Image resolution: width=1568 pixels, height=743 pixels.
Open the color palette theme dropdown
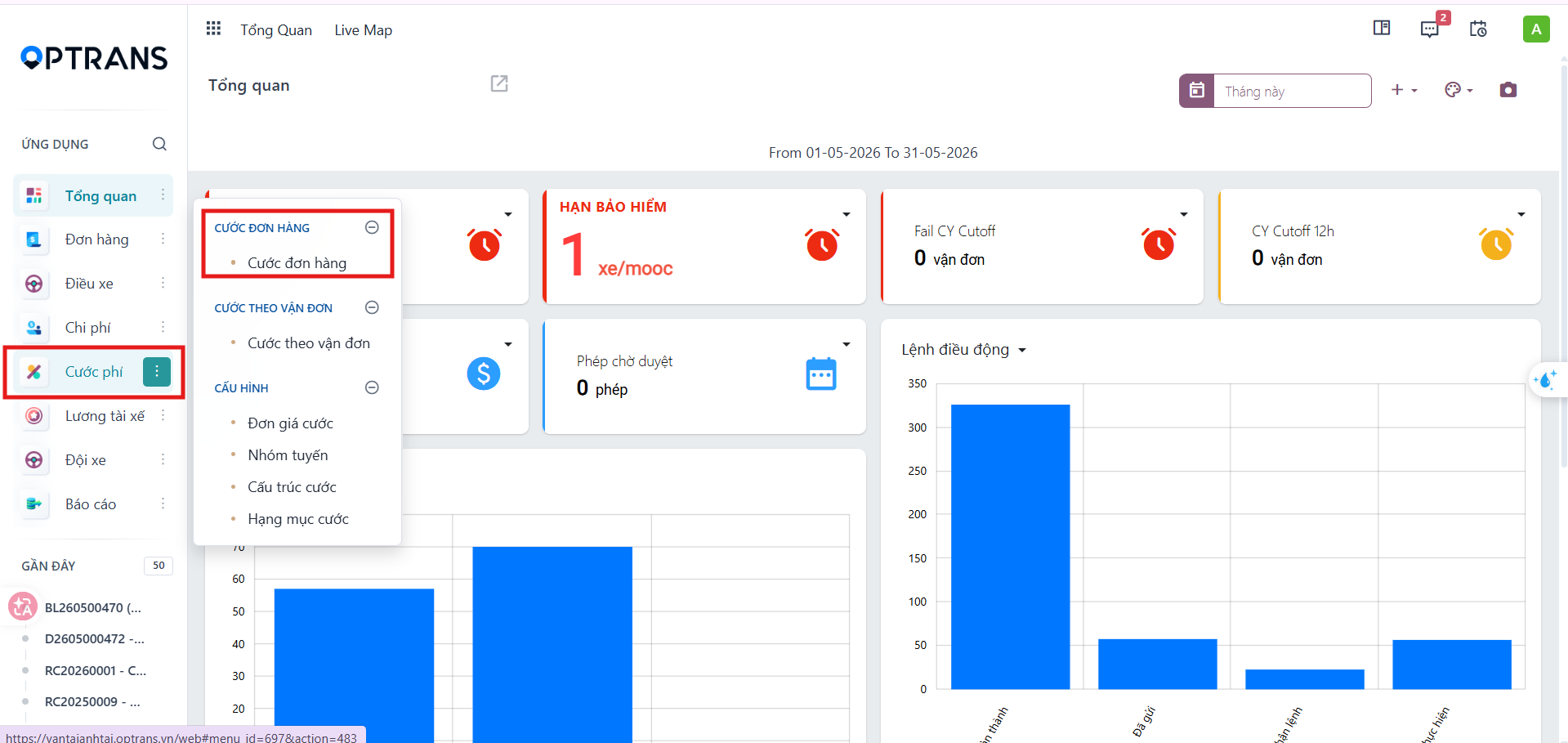click(1459, 90)
